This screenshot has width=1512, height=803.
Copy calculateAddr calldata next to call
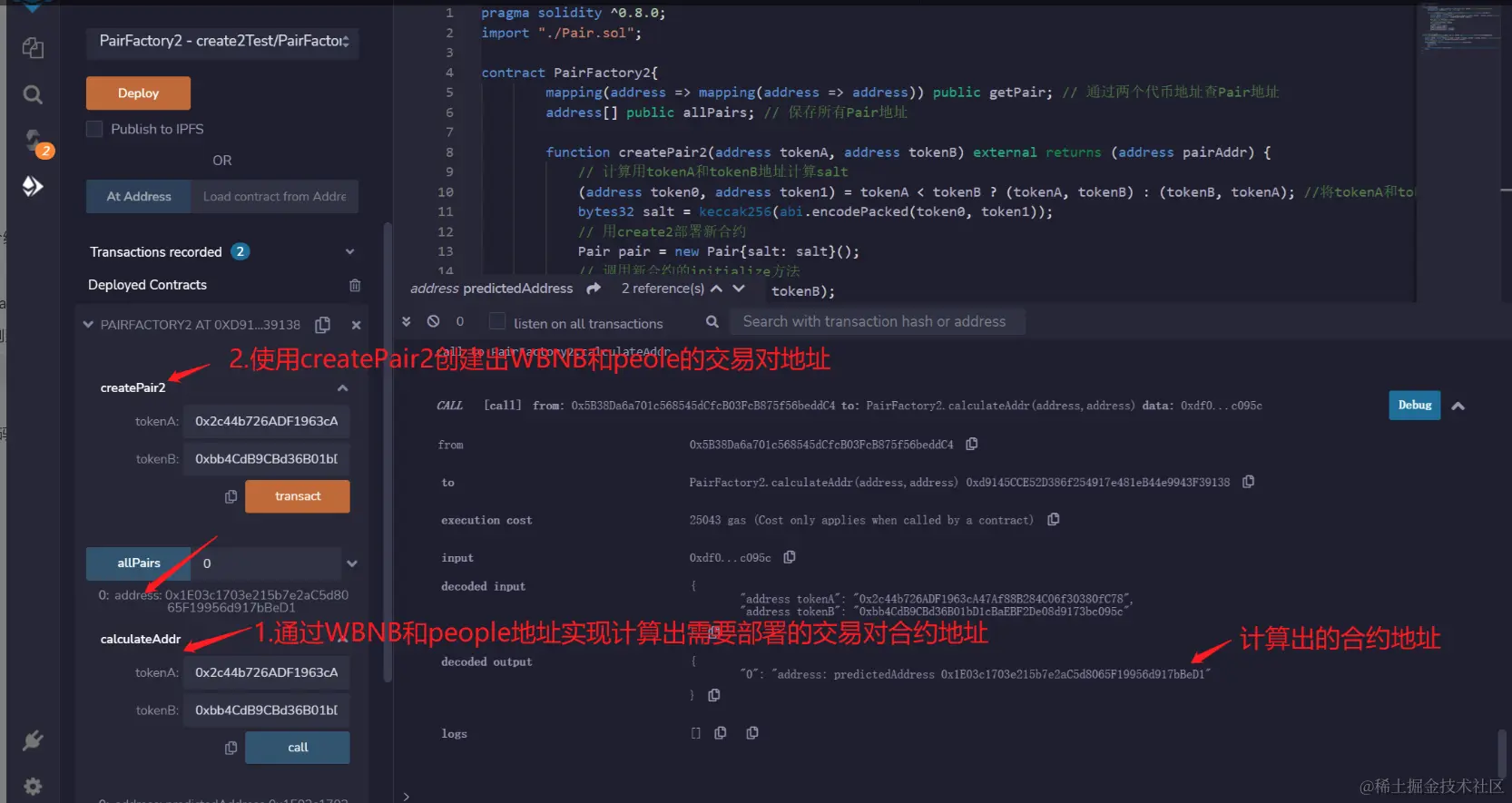[x=231, y=748]
